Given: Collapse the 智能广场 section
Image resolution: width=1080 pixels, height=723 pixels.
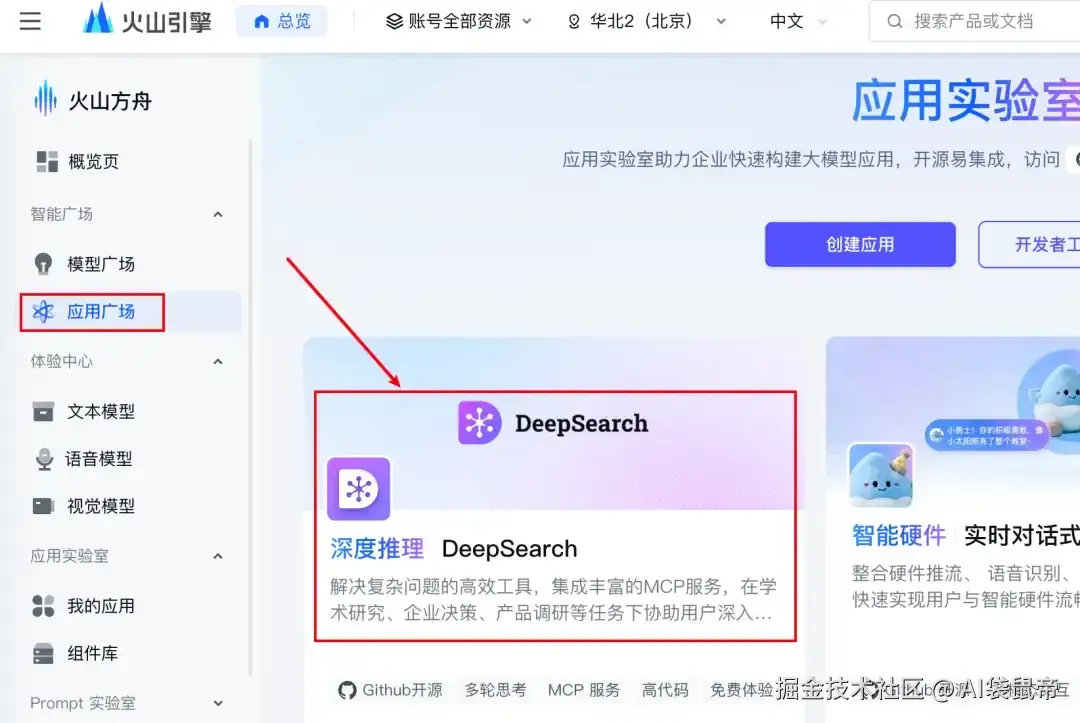Looking at the screenshot, I should point(218,215).
